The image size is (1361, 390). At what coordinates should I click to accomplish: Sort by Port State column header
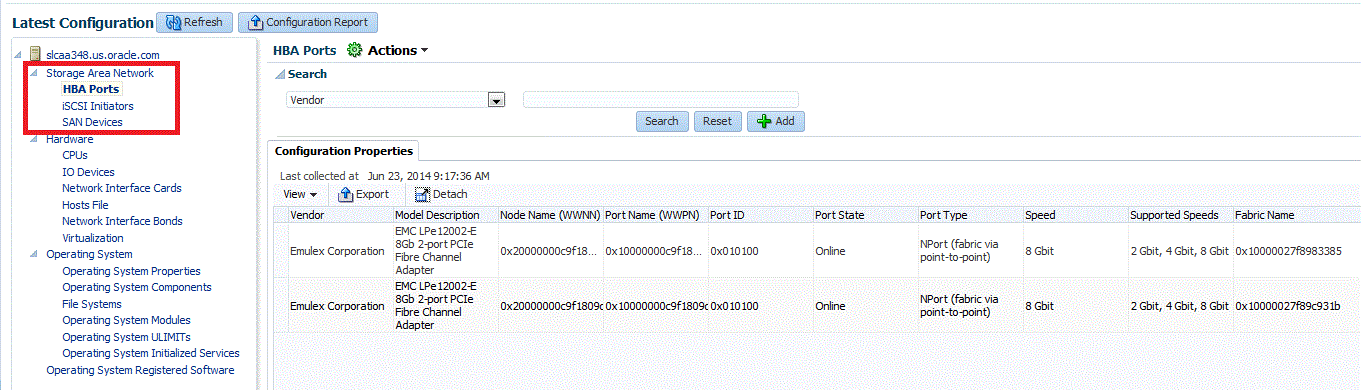(x=865, y=215)
